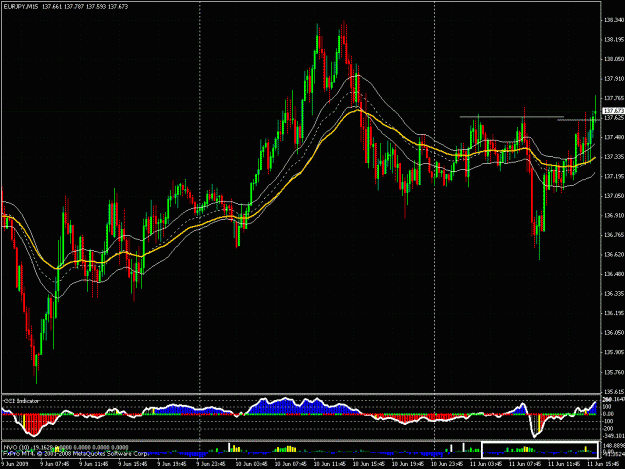This screenshot has width=625, height=469.
Task: Click the 136.195 price scale label
Action: (x=614, y=313)
